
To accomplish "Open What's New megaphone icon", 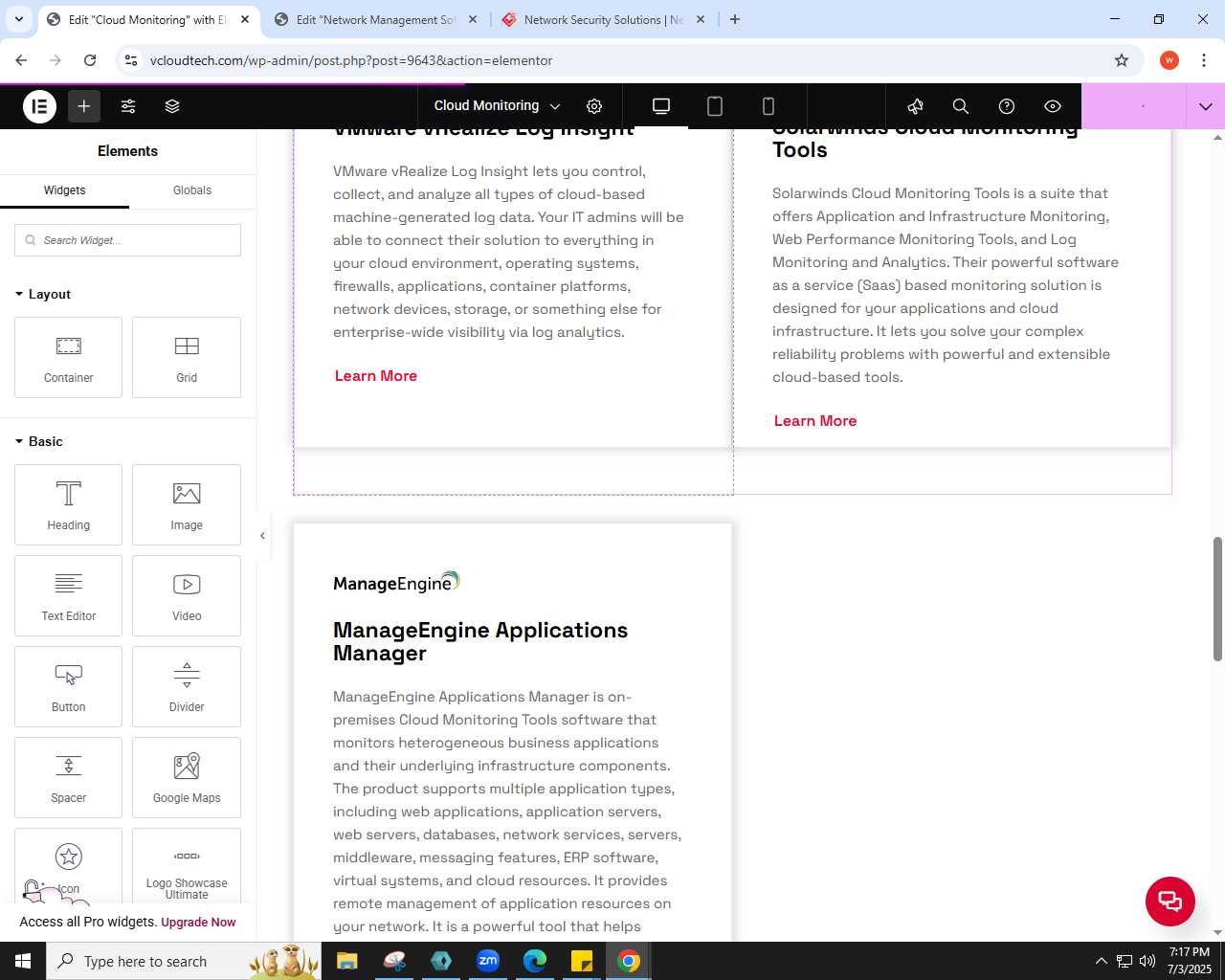I will click(915, 106).
